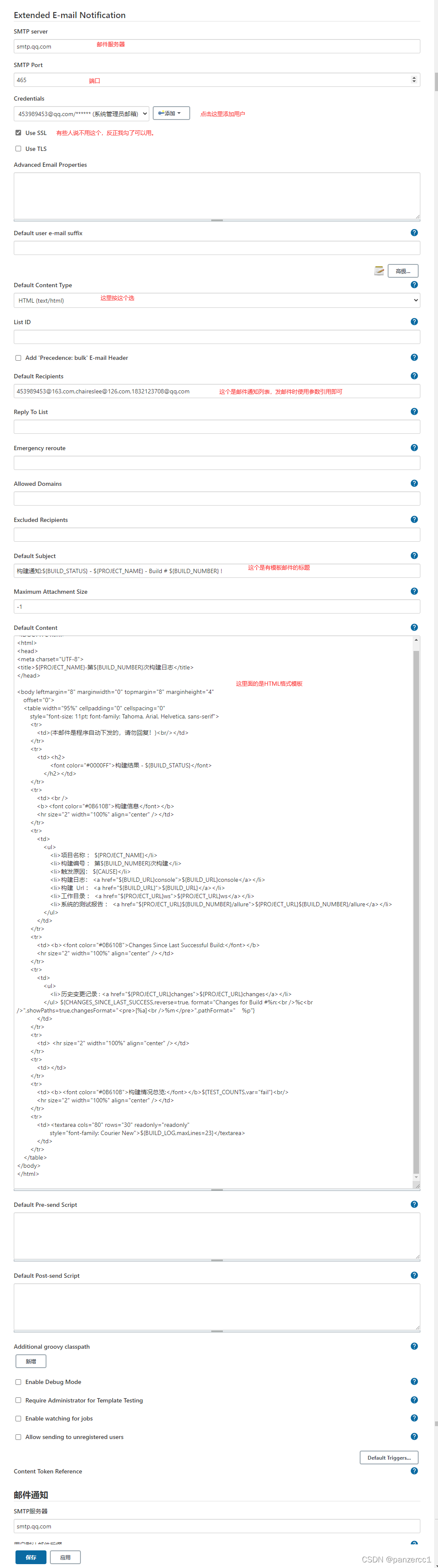Image resolution: width=438 pixels, height=1568 pixels.
Task: Focus the Allowed Domains field
Action: 217,499
